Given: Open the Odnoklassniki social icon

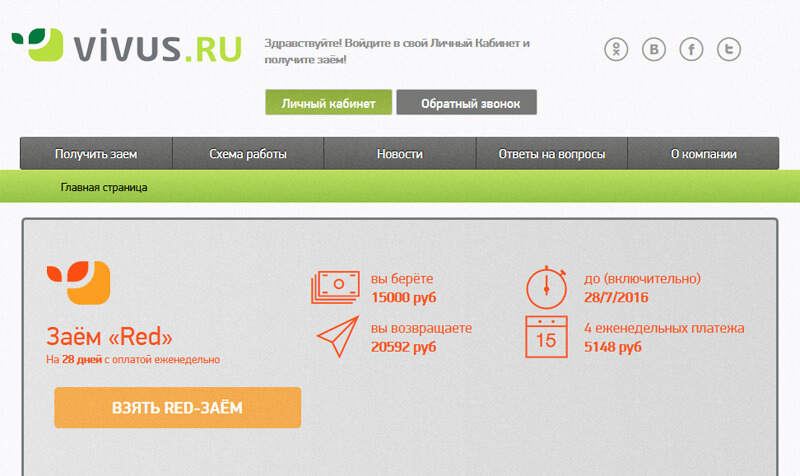Looking at the screenshot, I should [616, 49].
